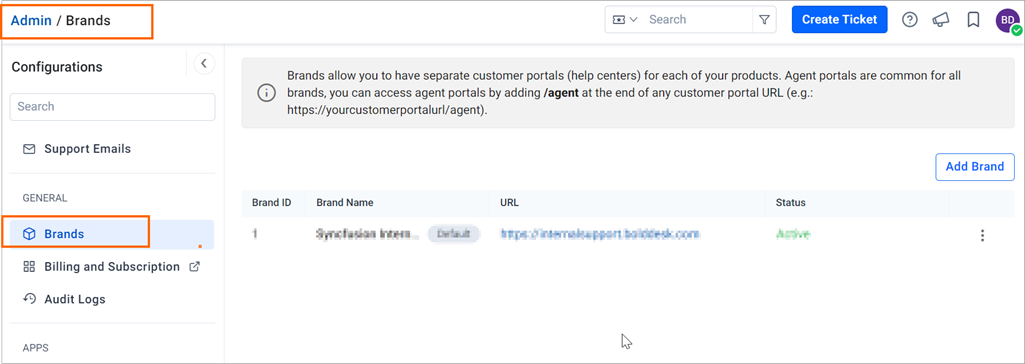Open the help question mark icon
This screenshot has height=364, width=1025.
pos(909,20)
